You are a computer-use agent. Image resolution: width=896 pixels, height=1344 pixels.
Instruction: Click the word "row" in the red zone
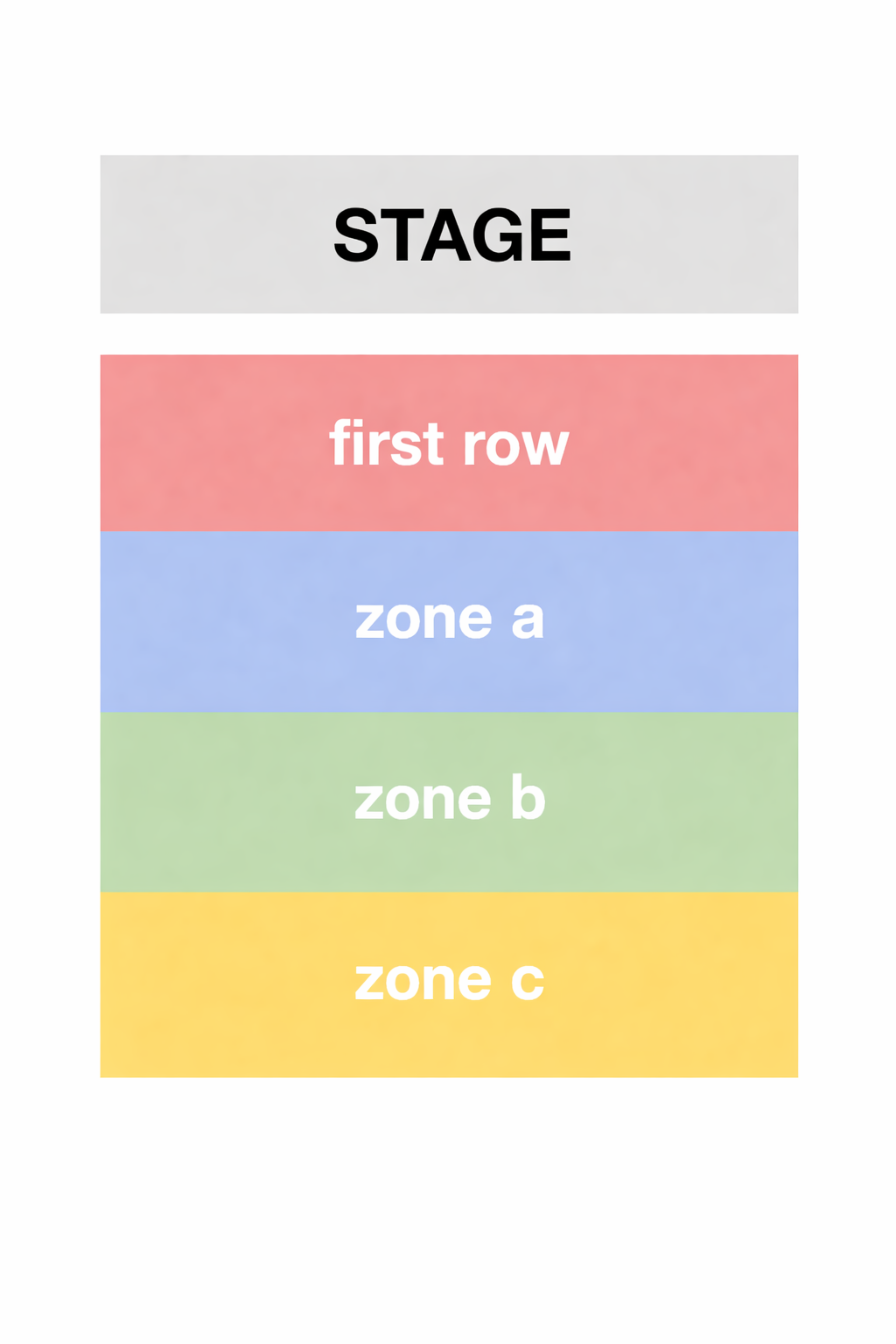point(515,445)
